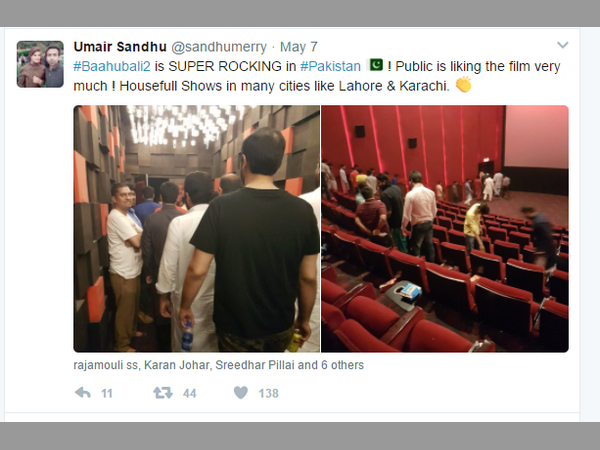Click the @sandhumerry handle
This screenshot has width=600, height=450.
click(219, 47)
